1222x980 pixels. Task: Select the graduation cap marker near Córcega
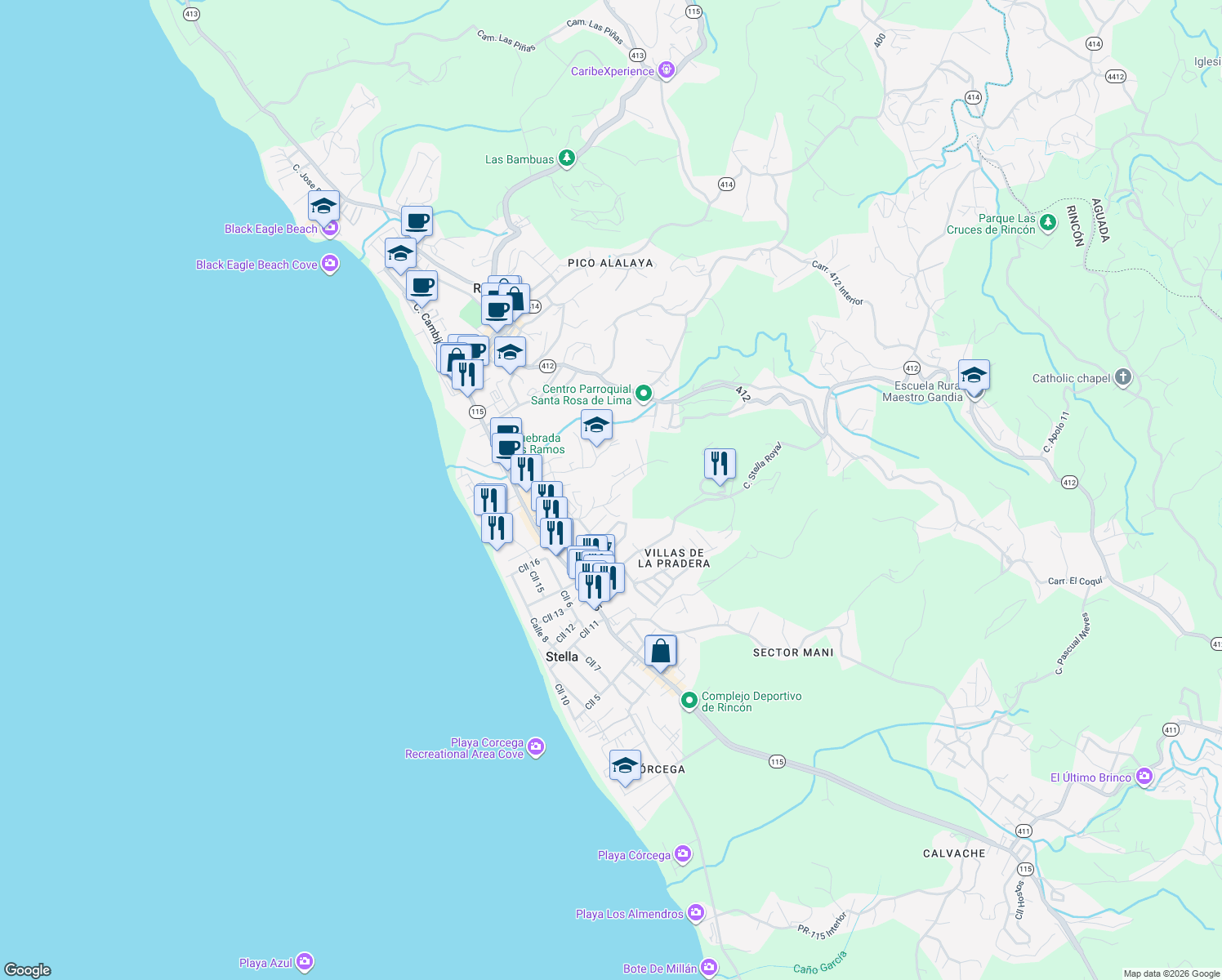pos(626,766)
